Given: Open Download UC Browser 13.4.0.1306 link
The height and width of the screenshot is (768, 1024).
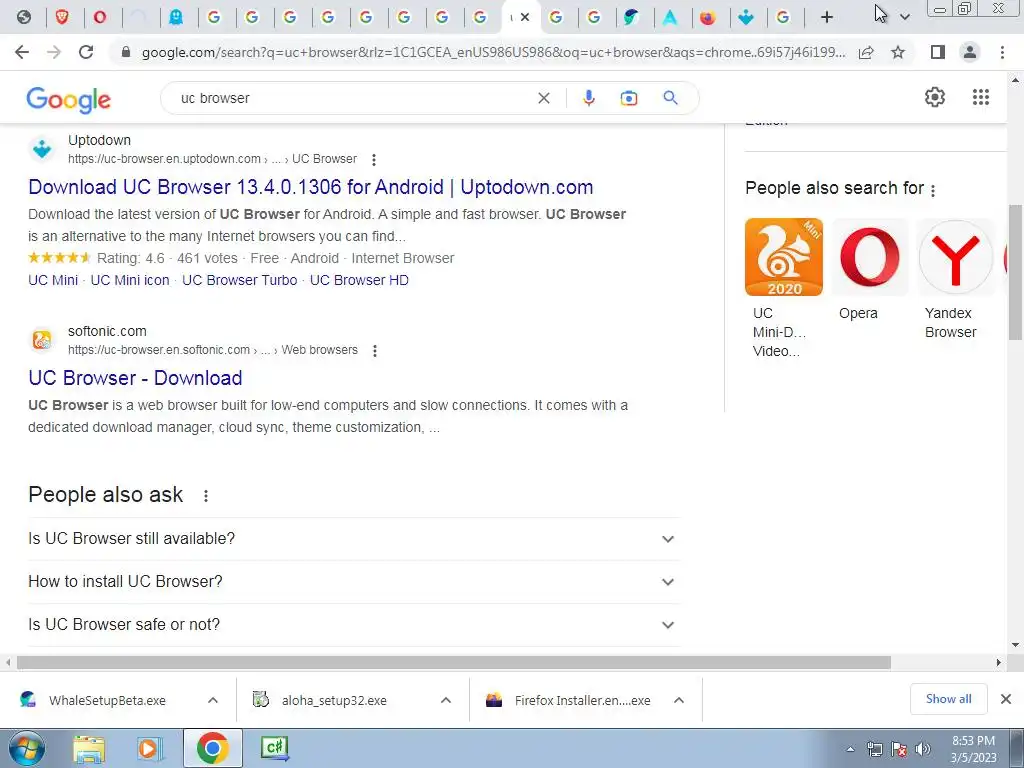Looking at the screenshot, I should [311, 187].
